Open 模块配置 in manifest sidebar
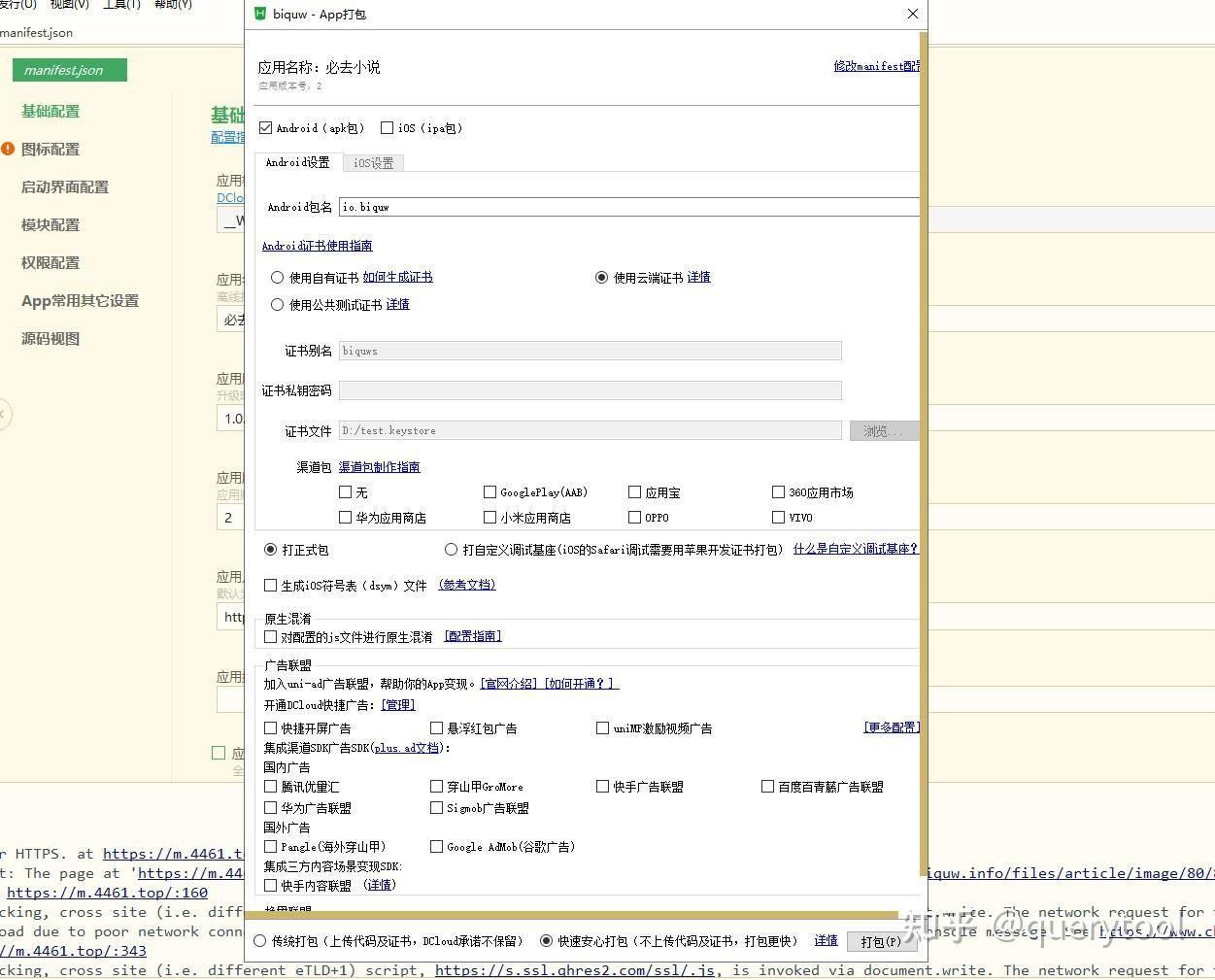The height and width of the screenshot is (980, 1215). tap(51, 225)
